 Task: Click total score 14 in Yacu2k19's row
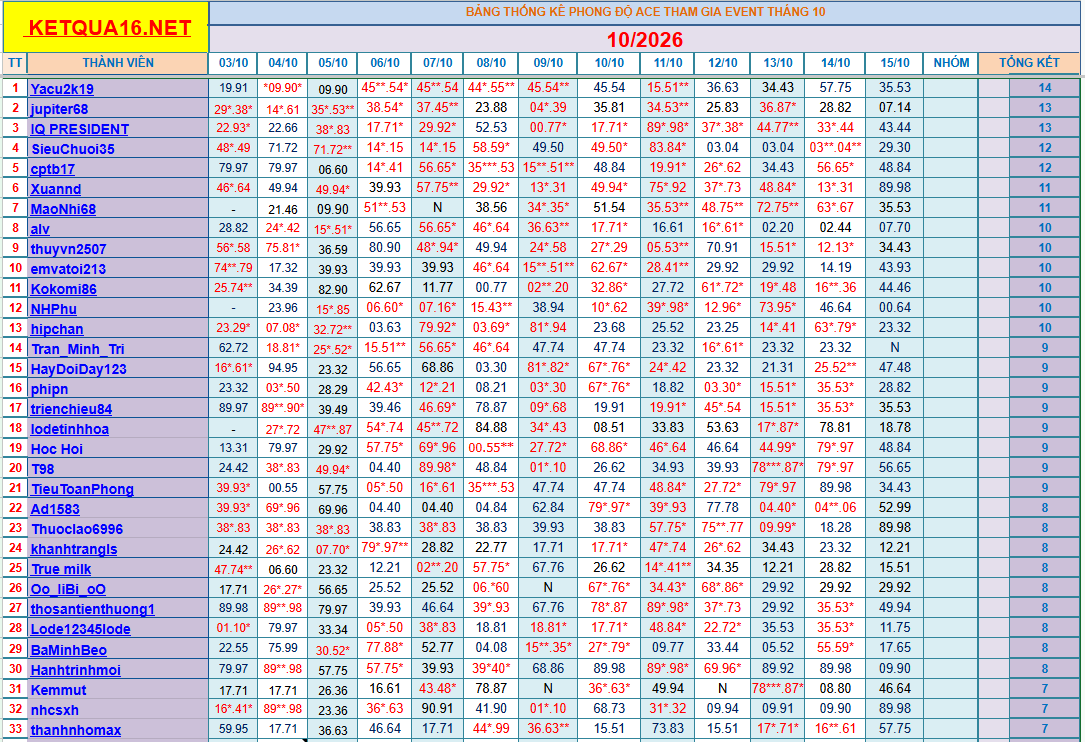1045,88
